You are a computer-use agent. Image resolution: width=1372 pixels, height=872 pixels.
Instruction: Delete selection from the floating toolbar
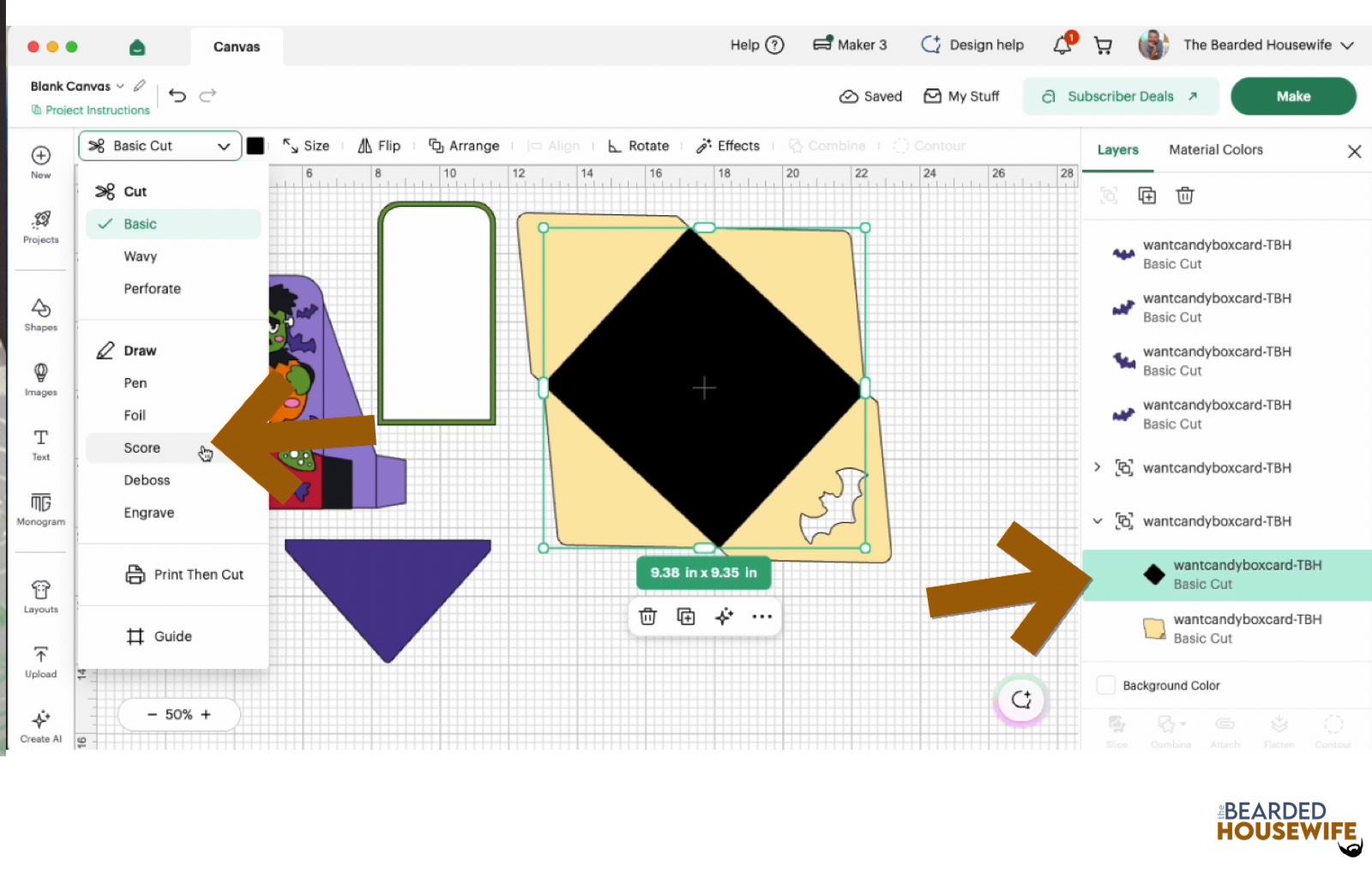point(648,616)
